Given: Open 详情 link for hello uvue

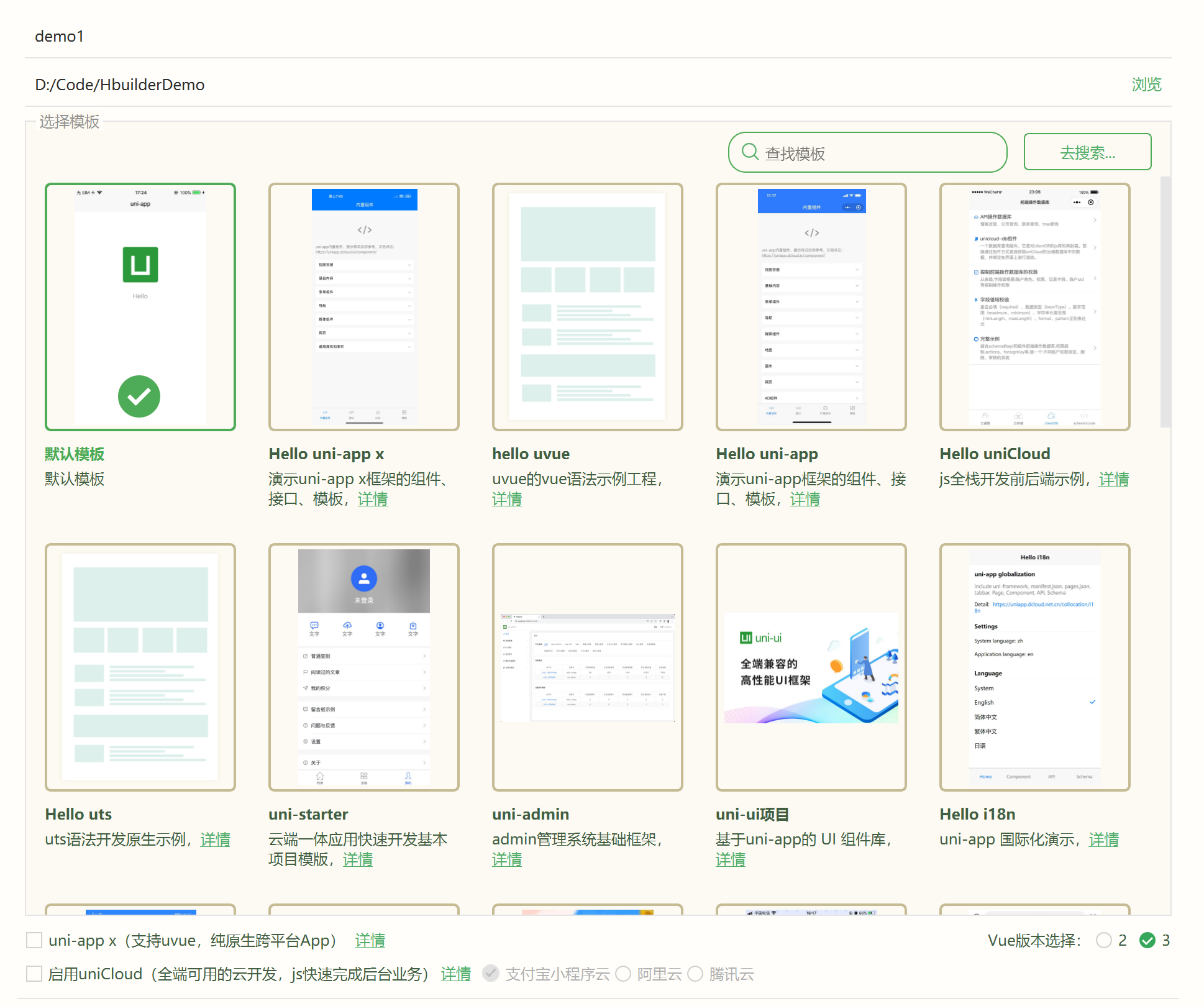Looking at the screenshot, I should point(507,499).
